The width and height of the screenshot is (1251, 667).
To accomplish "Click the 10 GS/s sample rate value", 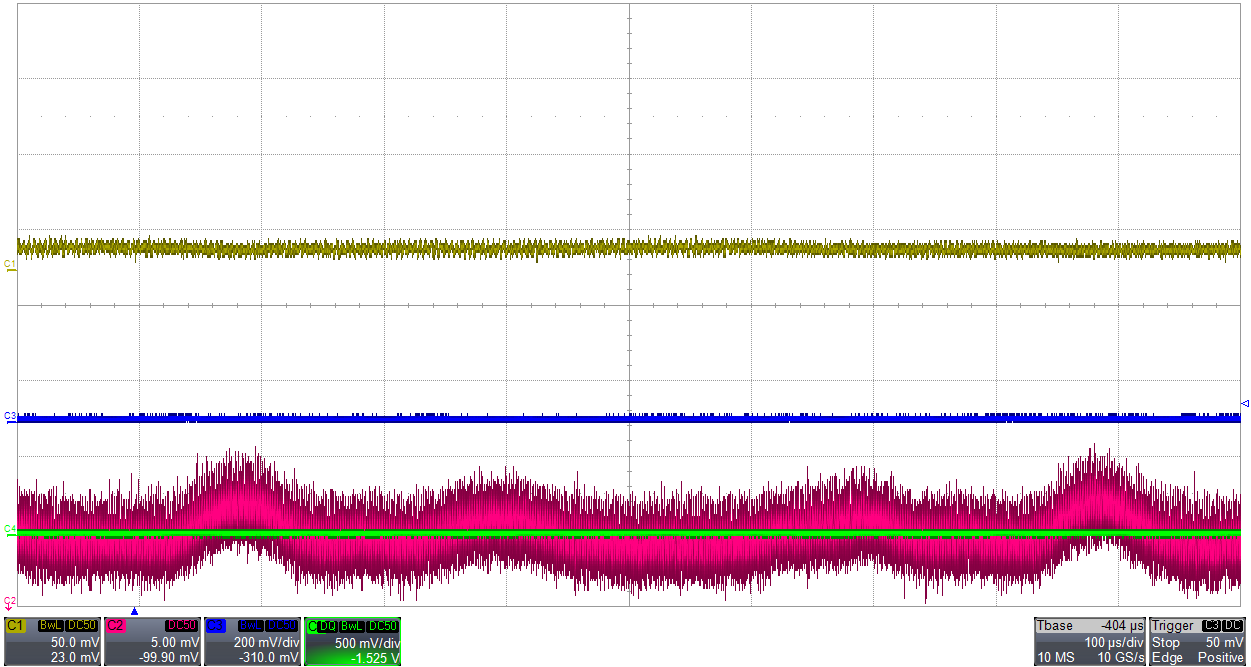I will tap(1119, 657).
